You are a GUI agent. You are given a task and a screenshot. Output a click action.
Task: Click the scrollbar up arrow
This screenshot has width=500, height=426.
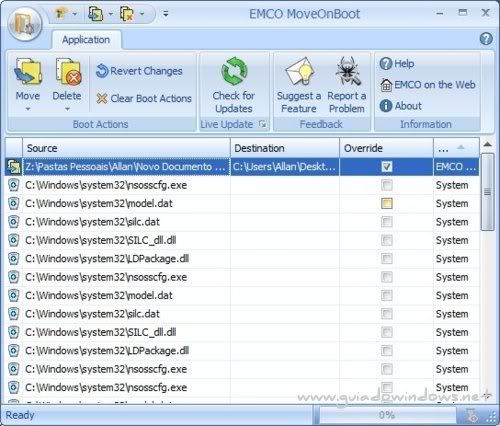coord(488,145)
